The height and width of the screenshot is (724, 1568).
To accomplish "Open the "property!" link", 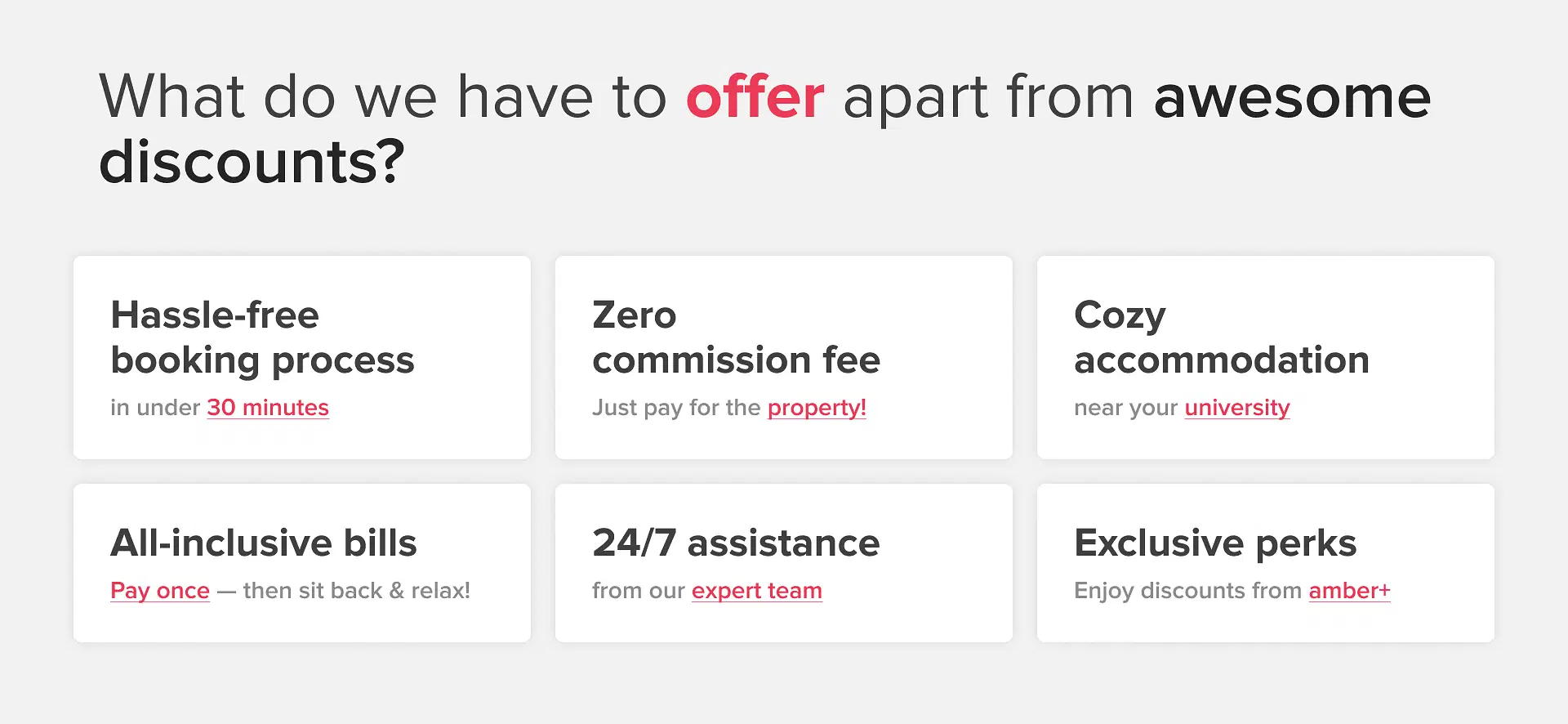I will click(x=817, y=408).
